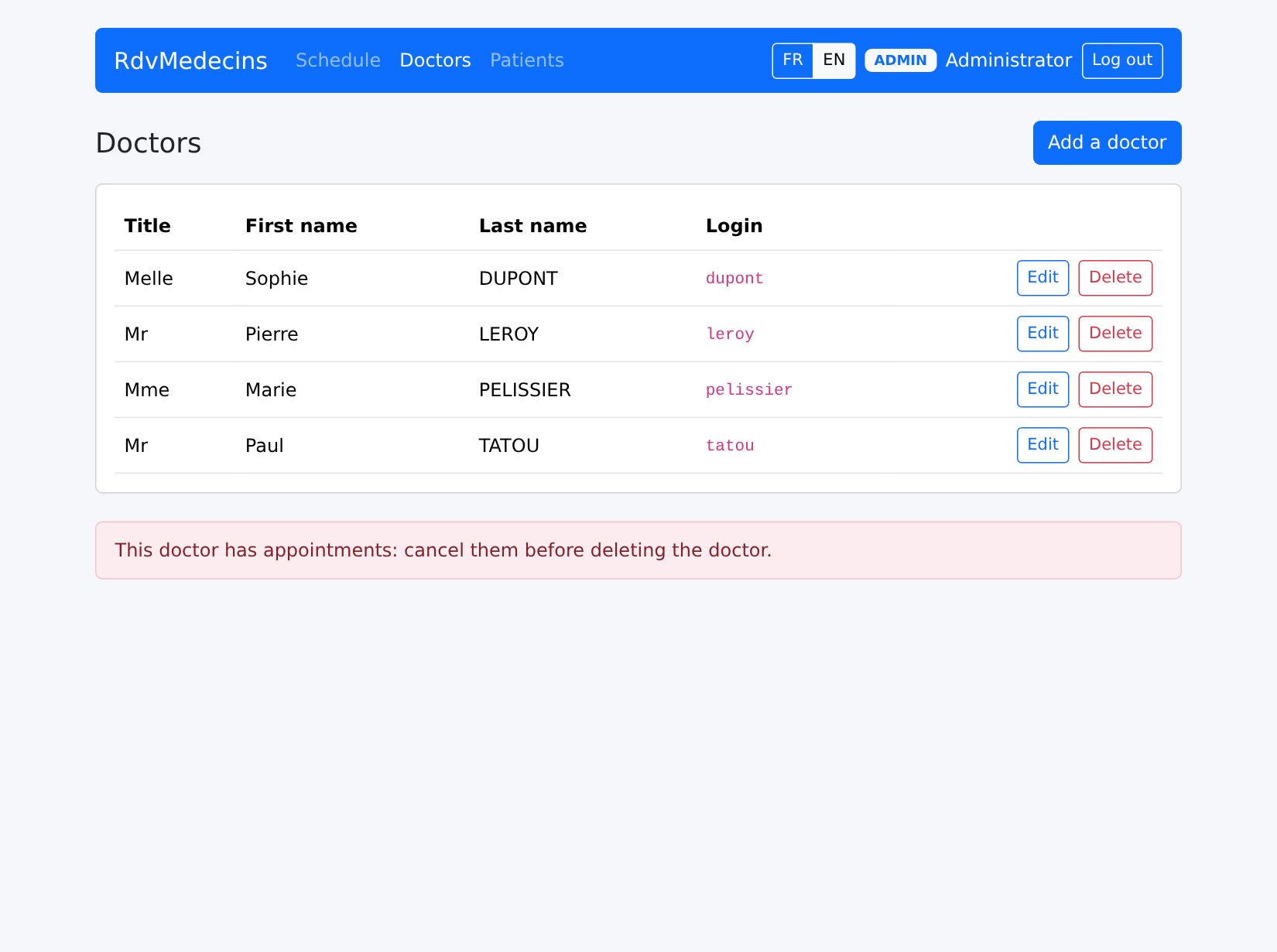
Task: Click the last name PELISSIER
Action: [525, 390]
